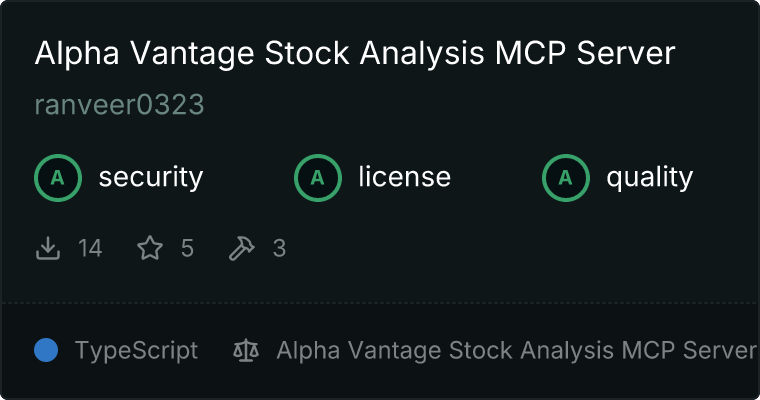Screen dimensions: 760x400
Task: Select the license label next to its badge
Action: 404,178
